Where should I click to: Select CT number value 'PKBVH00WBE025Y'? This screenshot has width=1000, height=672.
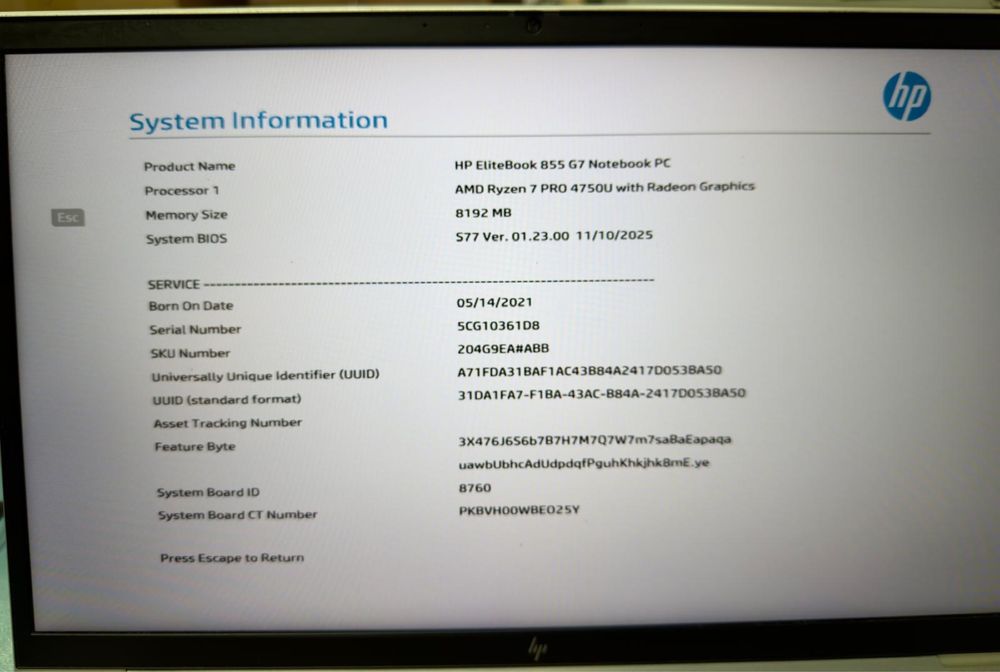[x=519, y=510]
